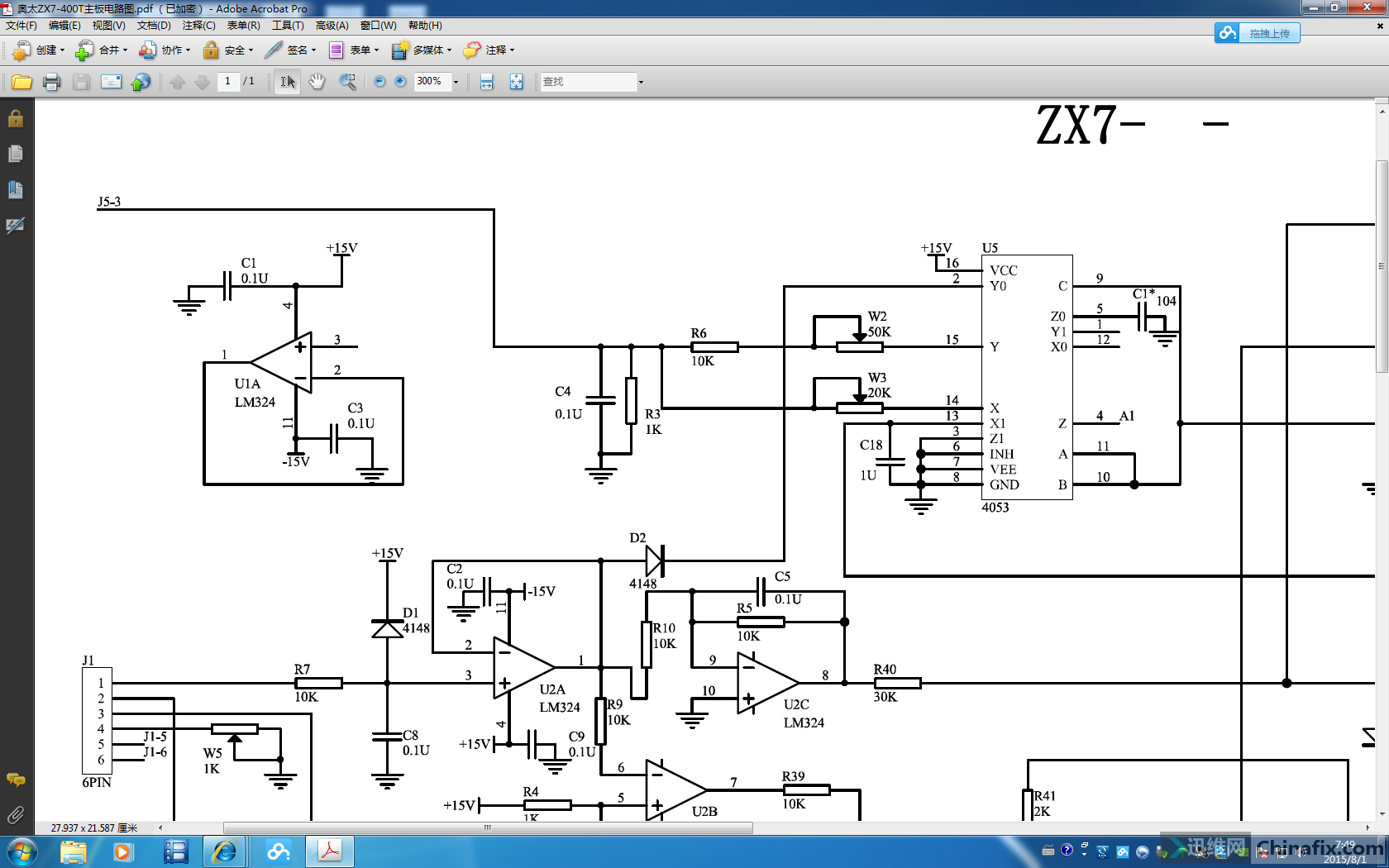Click the fit one full page icon

(516, 82)
